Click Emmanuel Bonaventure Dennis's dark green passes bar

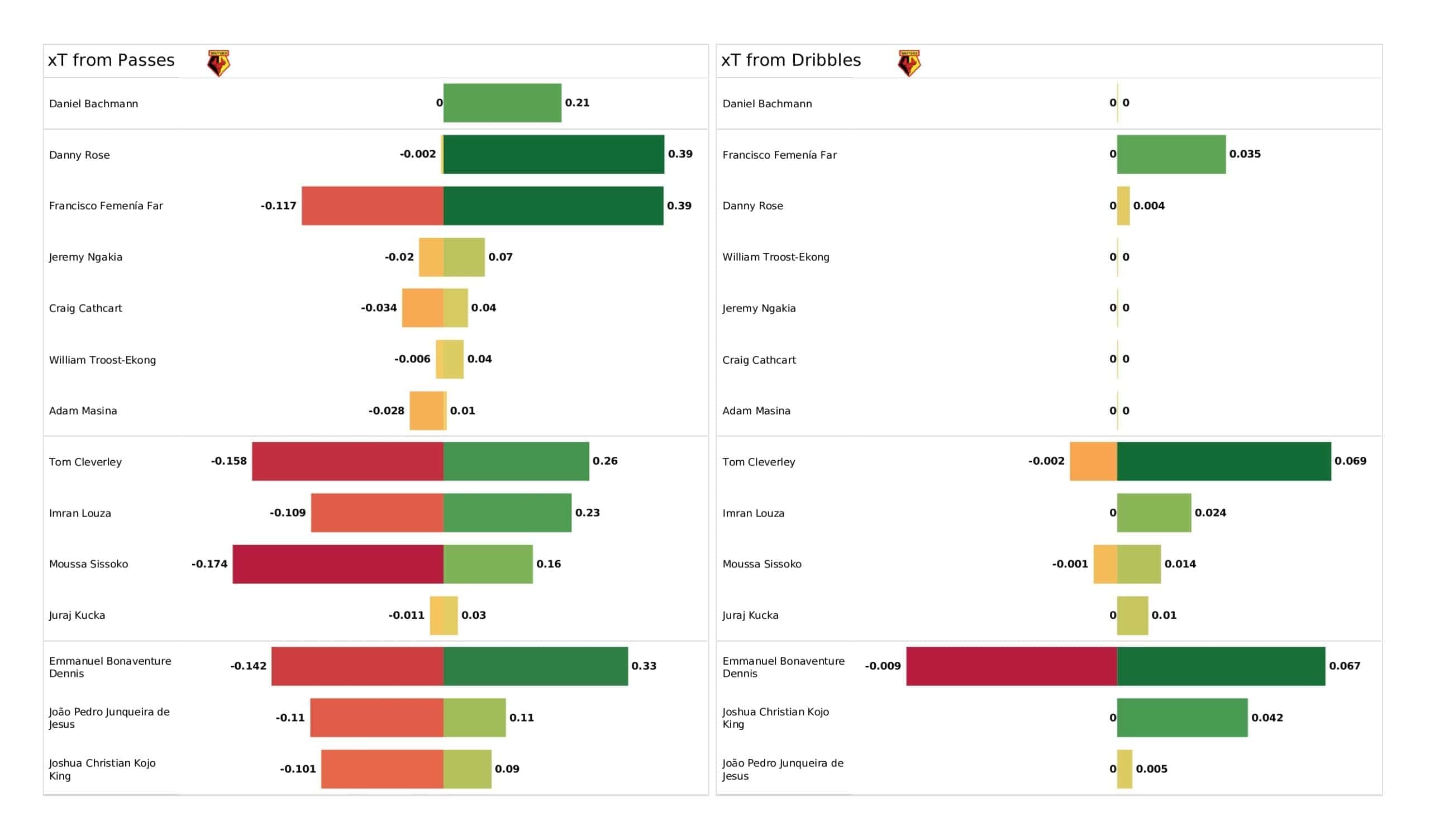(536, 666)
